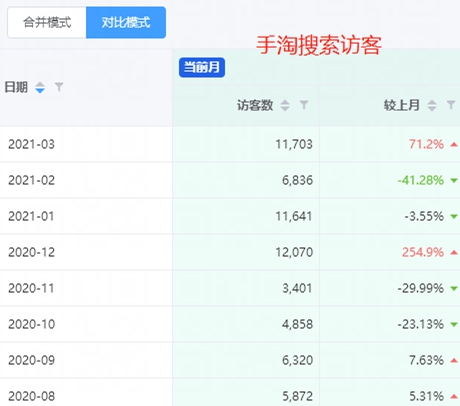Viewport: 460px width, 406px height.
Task: Click the 7.63% change value
Action: pyautogui.click(x=426, y=360)
